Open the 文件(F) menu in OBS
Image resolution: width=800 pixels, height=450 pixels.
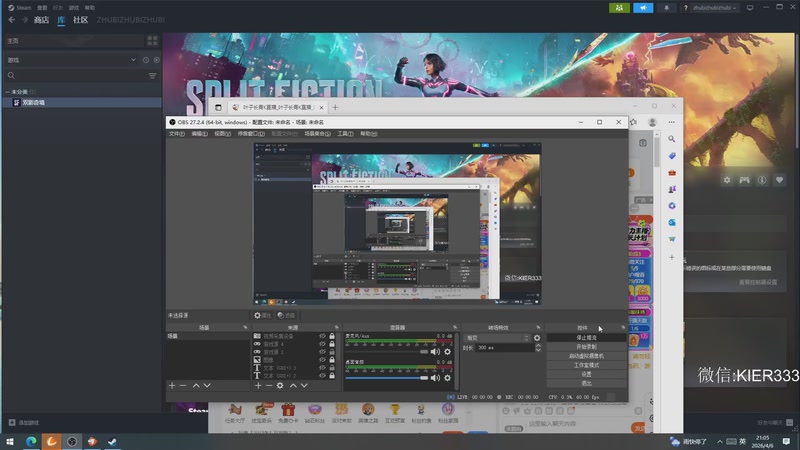(x=177, y=134)
